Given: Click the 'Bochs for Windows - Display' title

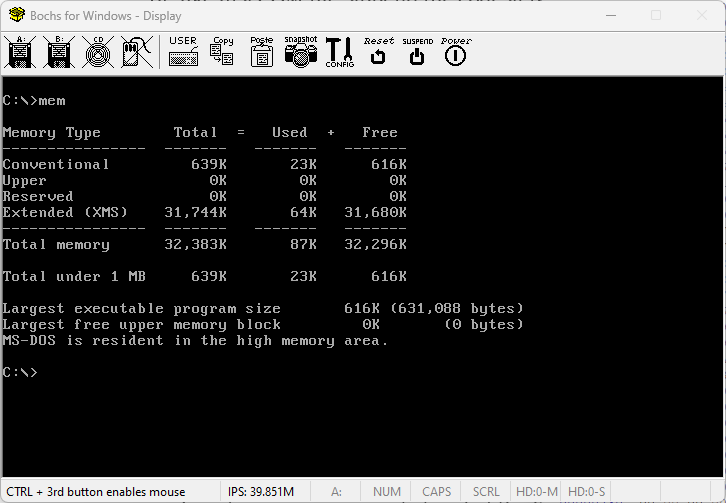Looking at the screenshot, I should pyautogui.click(x=106, y=16).
